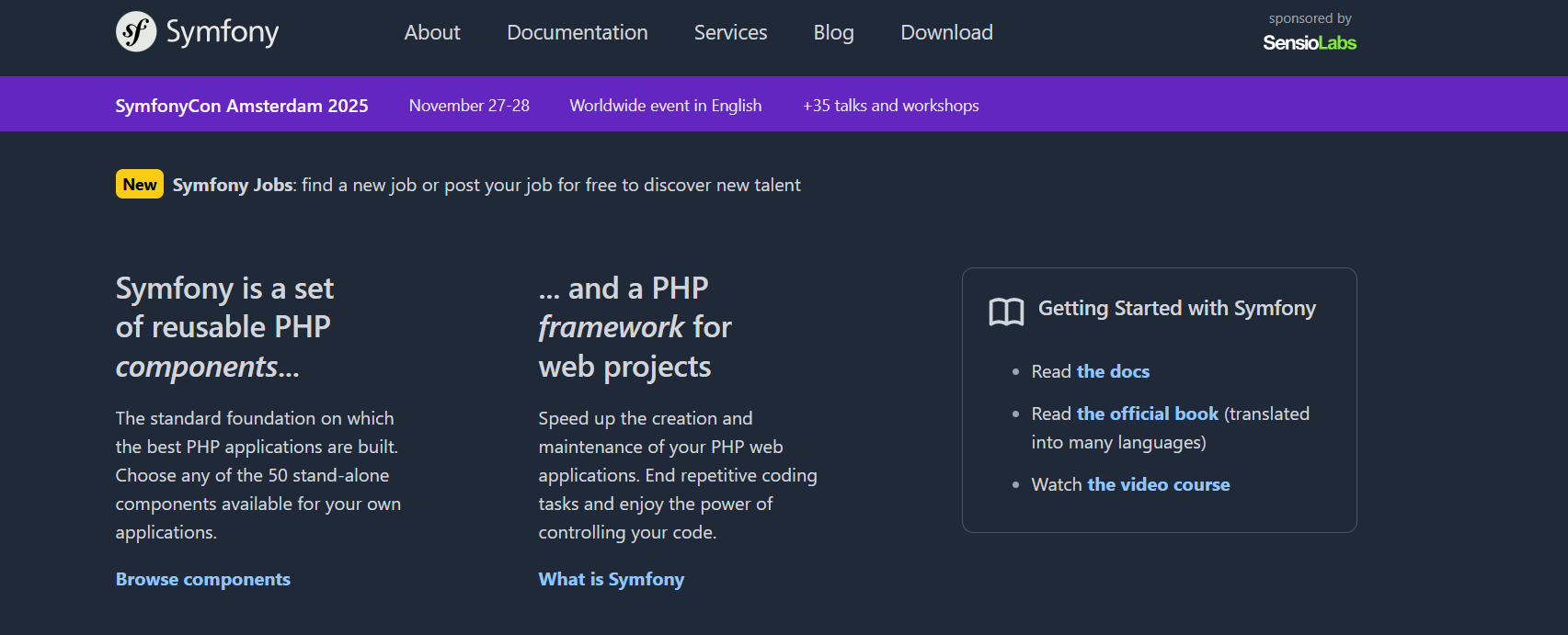The image size is (1568, 635).
Task: Click the yellow New badge
Action: 140,185
